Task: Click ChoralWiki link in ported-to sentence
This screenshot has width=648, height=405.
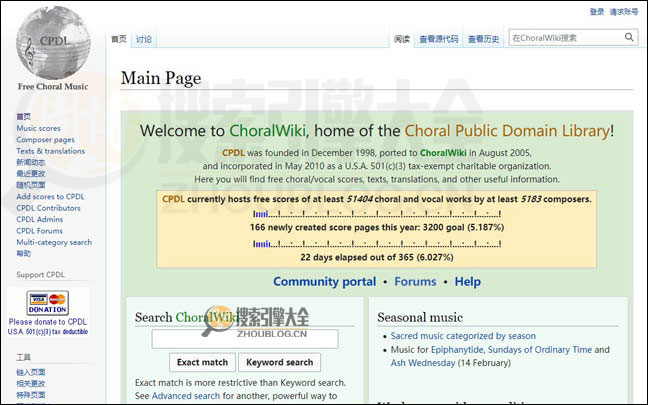Action: (443, 153)
